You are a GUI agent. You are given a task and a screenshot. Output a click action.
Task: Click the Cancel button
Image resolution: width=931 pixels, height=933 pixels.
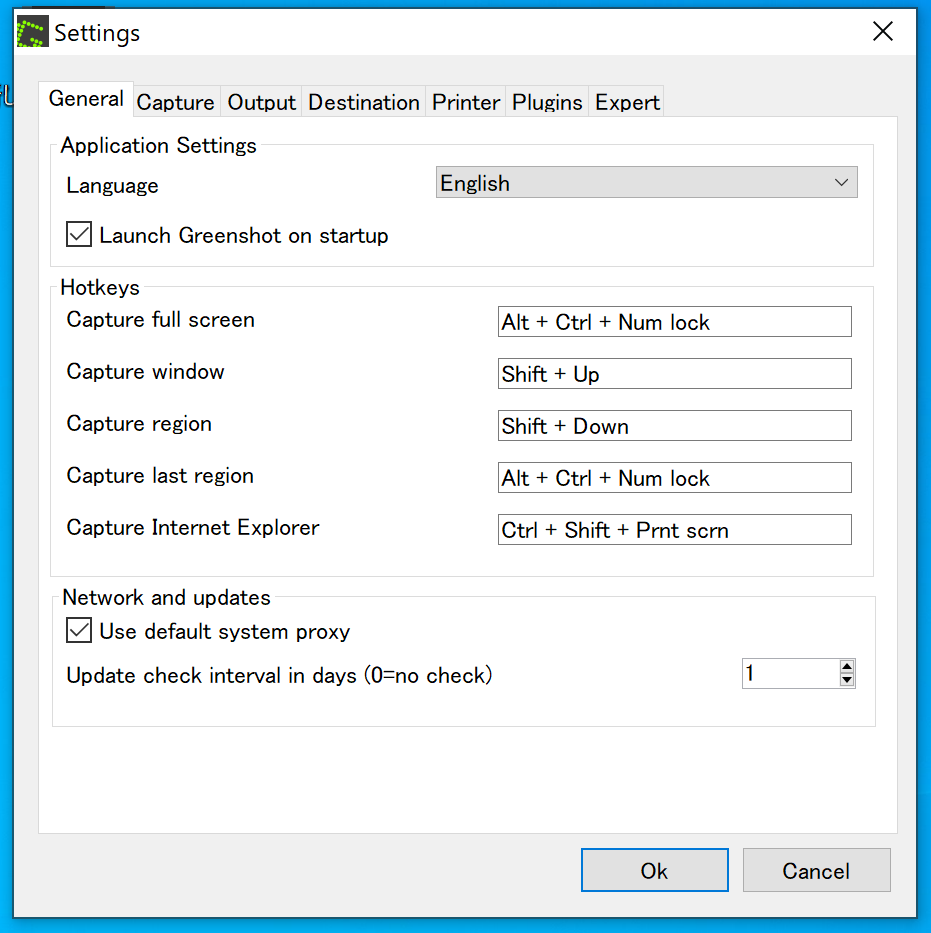coord(816,870)
